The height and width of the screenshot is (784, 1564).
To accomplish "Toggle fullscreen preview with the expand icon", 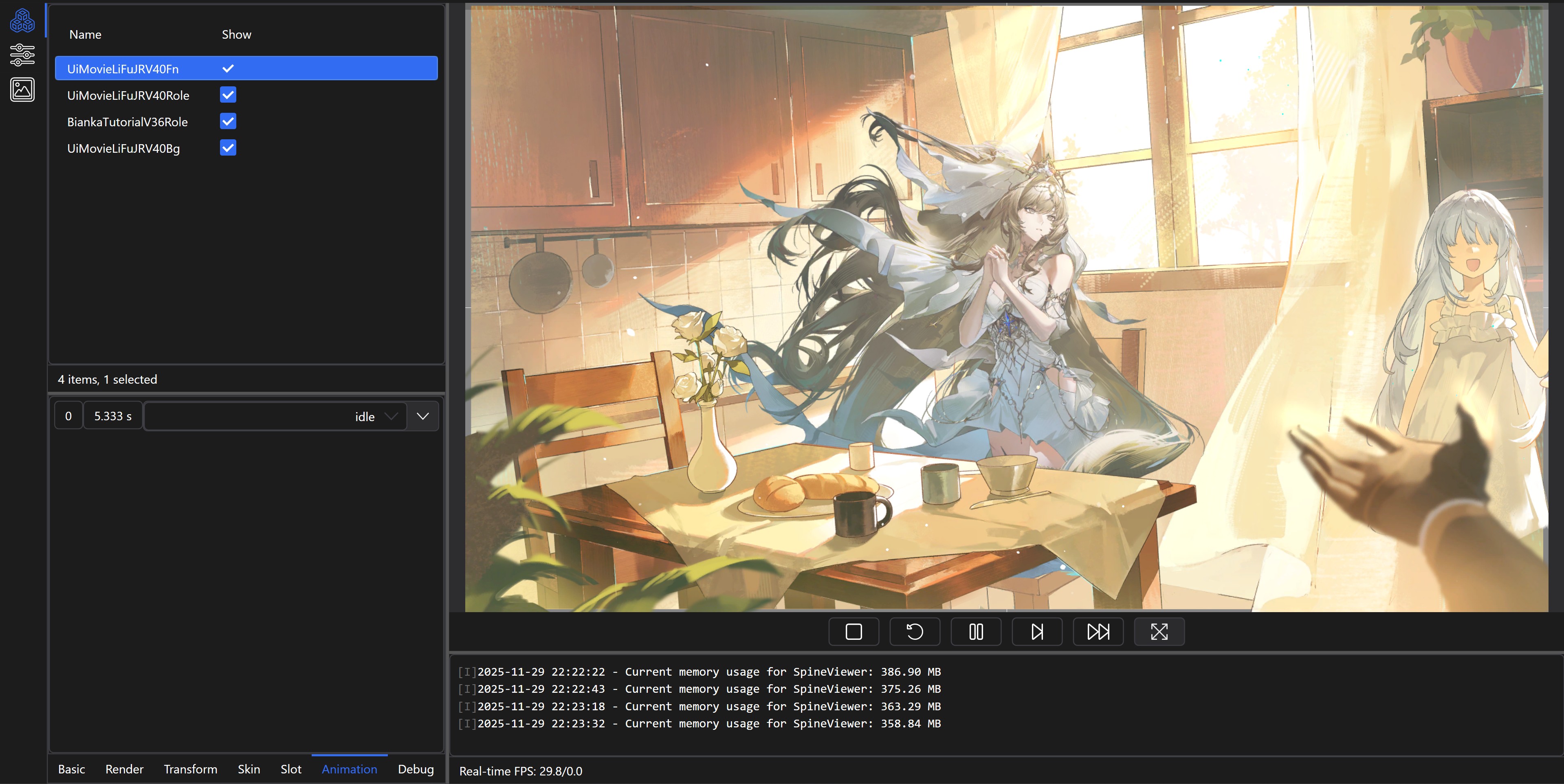I will [1159, 632].
